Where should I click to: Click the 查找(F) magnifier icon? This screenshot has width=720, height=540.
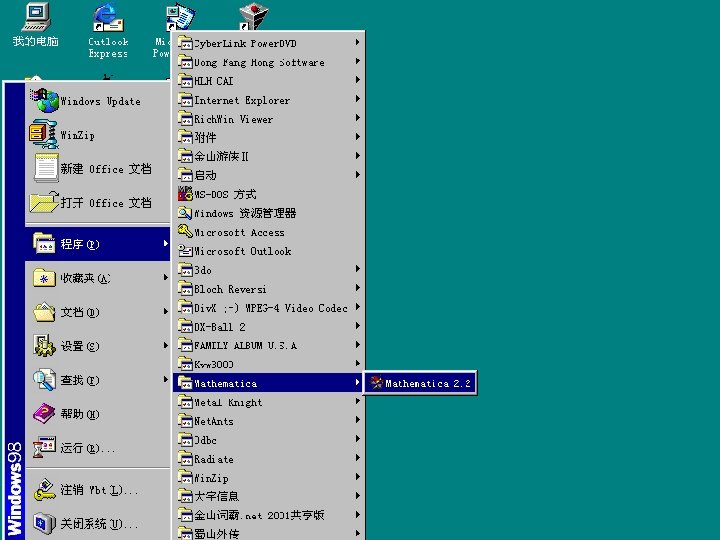click(x=45, y=380)
